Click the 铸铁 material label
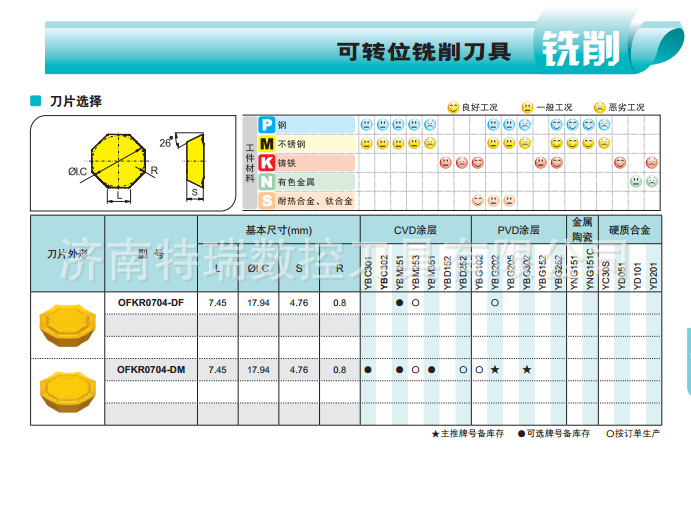 (x=286, y=163)
